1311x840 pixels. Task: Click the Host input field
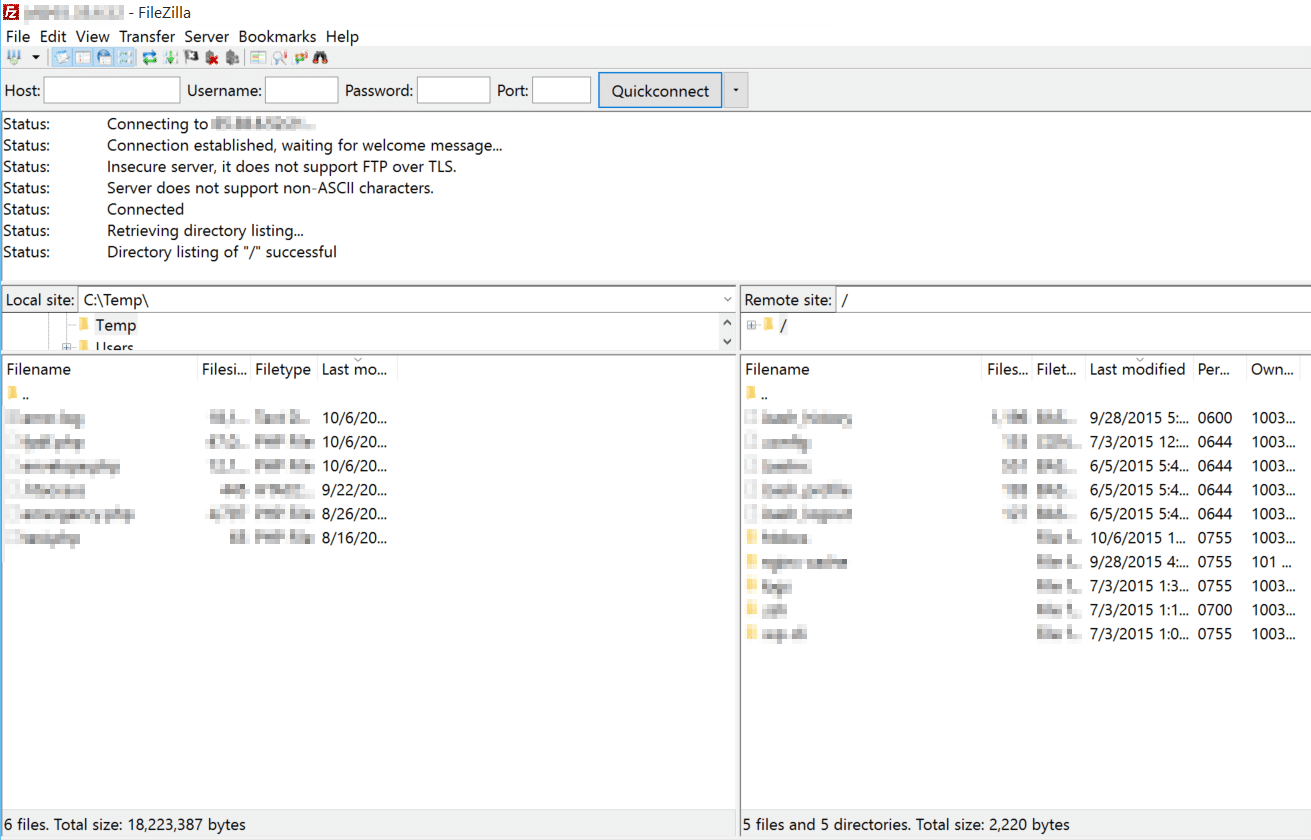(x=112, y=91)
